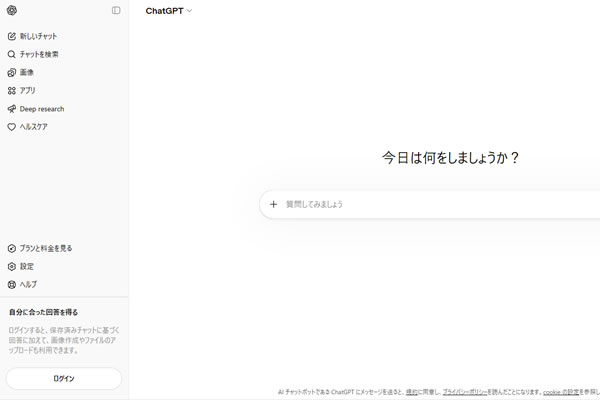This screenshot has height=400, width=600.
Task: Open the cookie の設定 link
Action: (x=561, y=392)
